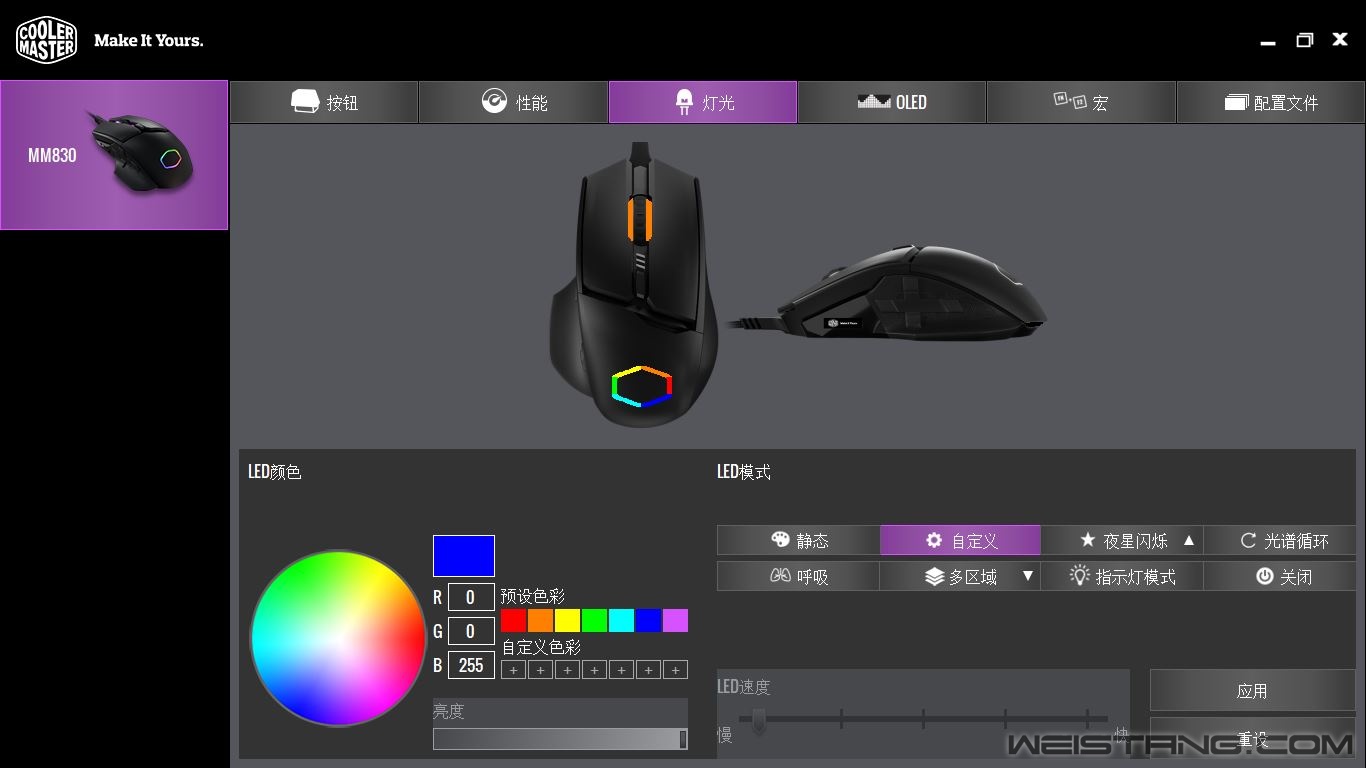Click the gauge icon on 性能 tab

coord(494,101)
